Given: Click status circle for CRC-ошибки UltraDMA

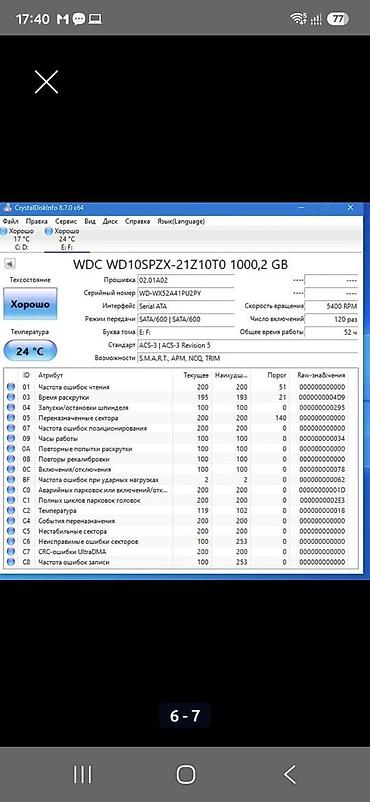Looking at the screenshot, I should [x=11, y=552].
